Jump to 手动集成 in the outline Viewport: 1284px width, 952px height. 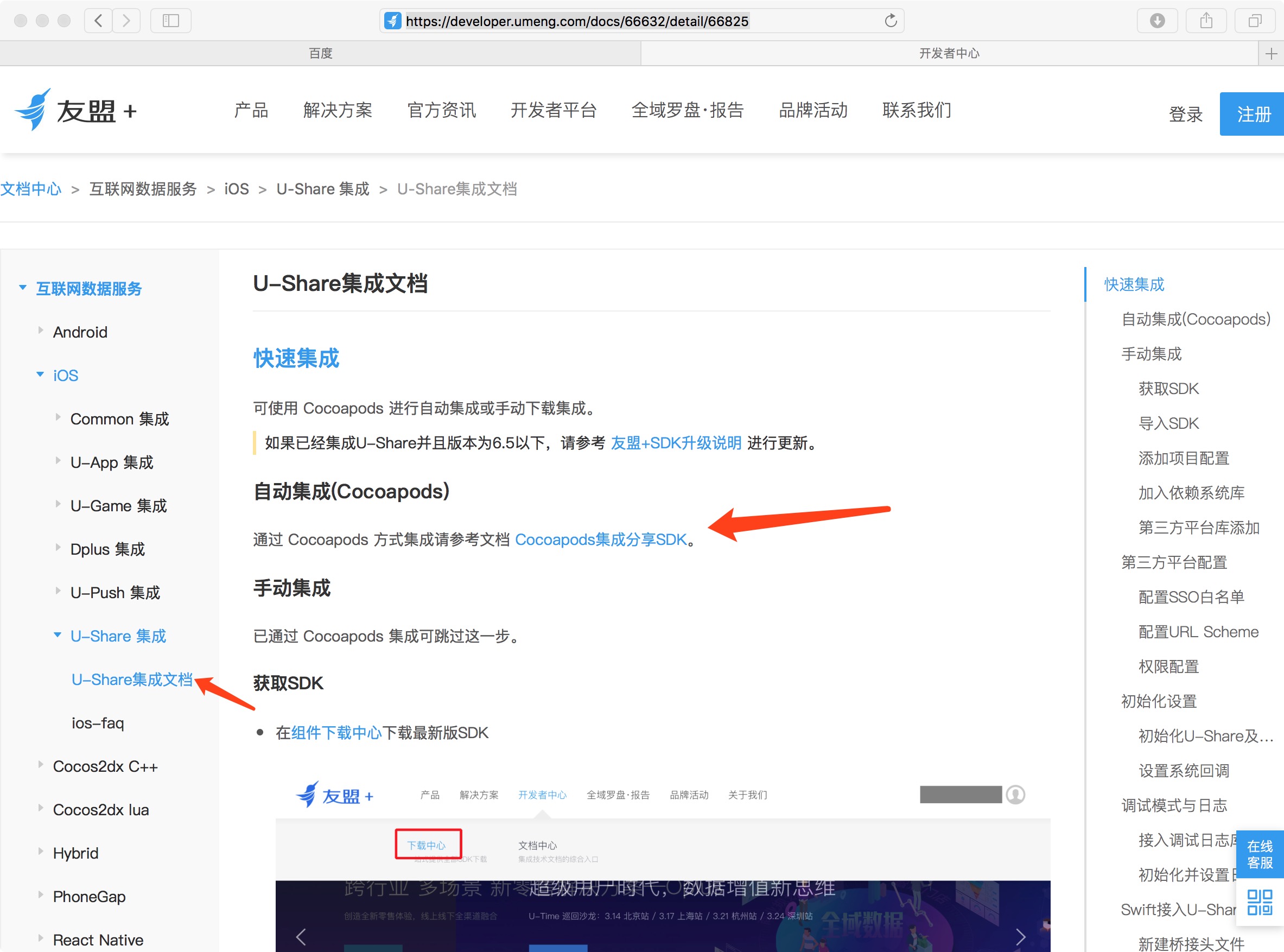(x=1151, y=354)
